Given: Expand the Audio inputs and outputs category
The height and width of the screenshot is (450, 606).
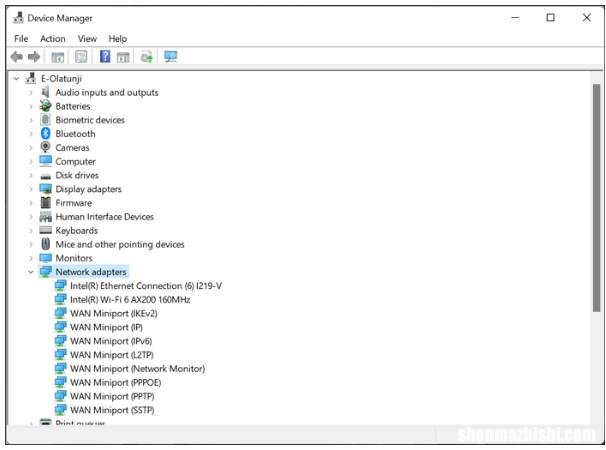Looking at the screenshot, I should [x=31, y=92].
